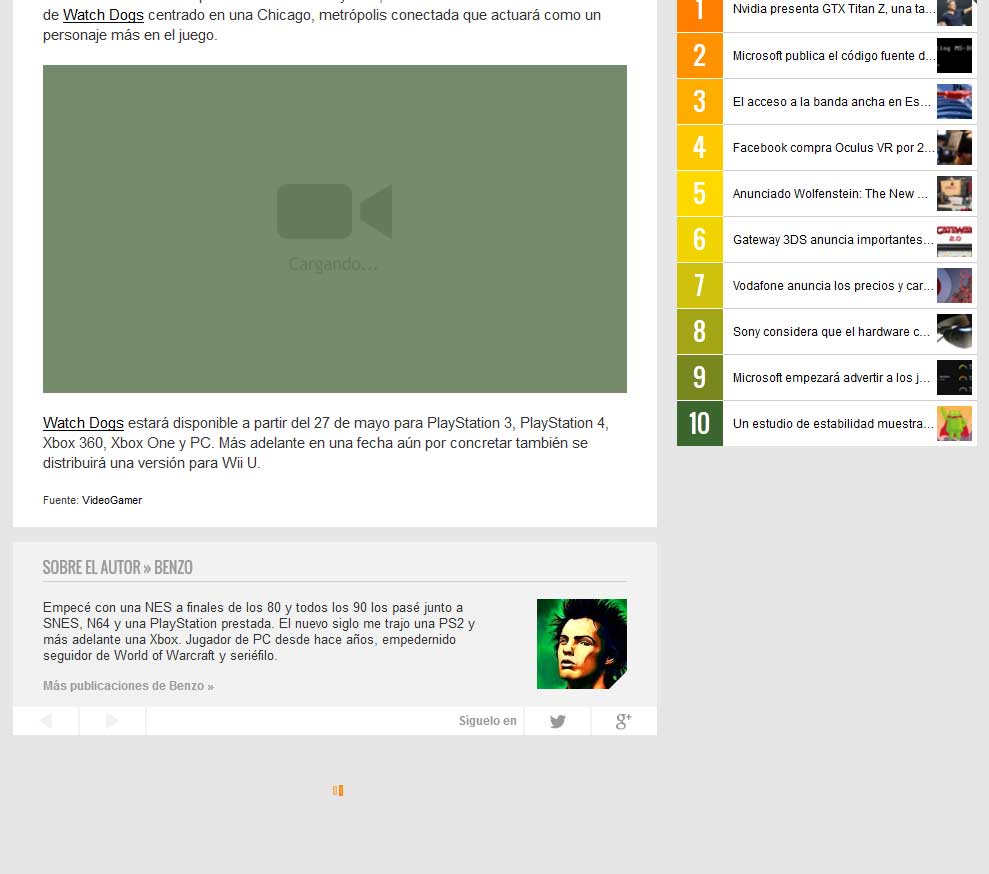The height and width of the screenshot is (874, 989).
Task: Open the Gateway 3DS thumbnail
Action: 954,240
